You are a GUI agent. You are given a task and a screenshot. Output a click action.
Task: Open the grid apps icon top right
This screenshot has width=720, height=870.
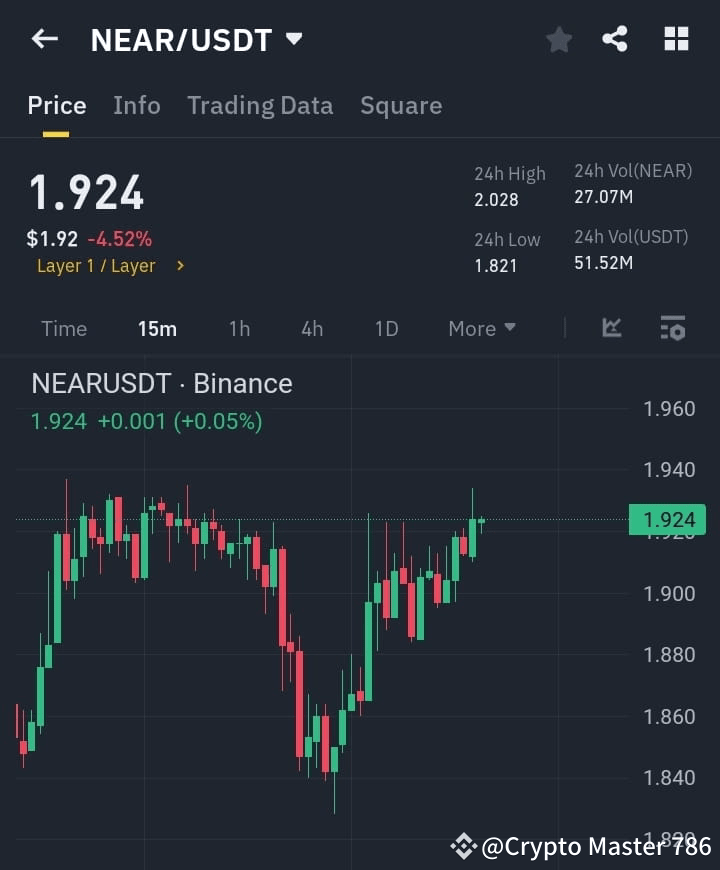[x=676, y=39]
